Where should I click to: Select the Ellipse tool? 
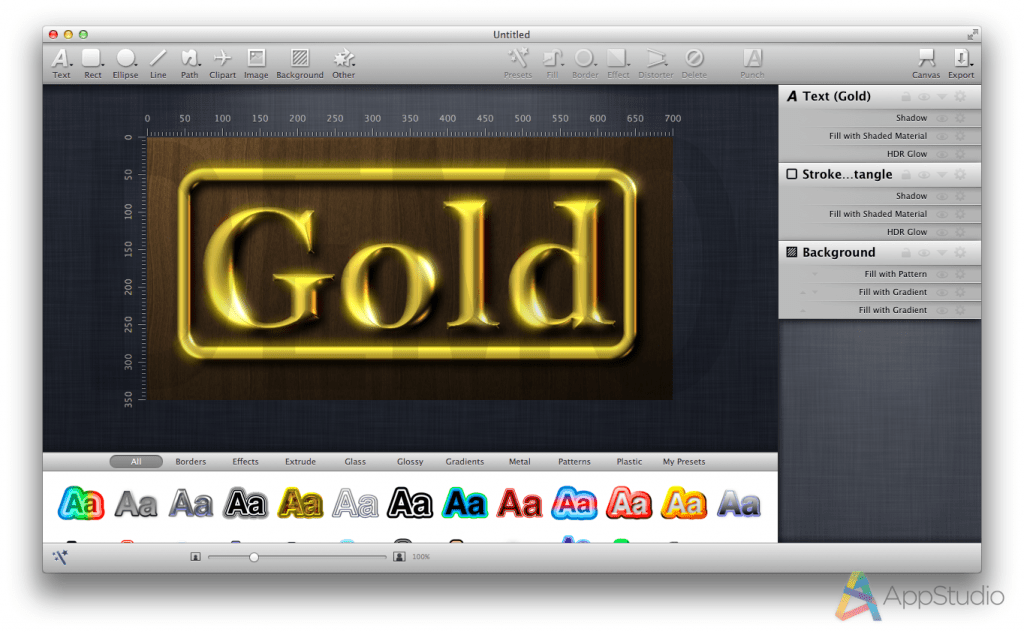[125, 64]
